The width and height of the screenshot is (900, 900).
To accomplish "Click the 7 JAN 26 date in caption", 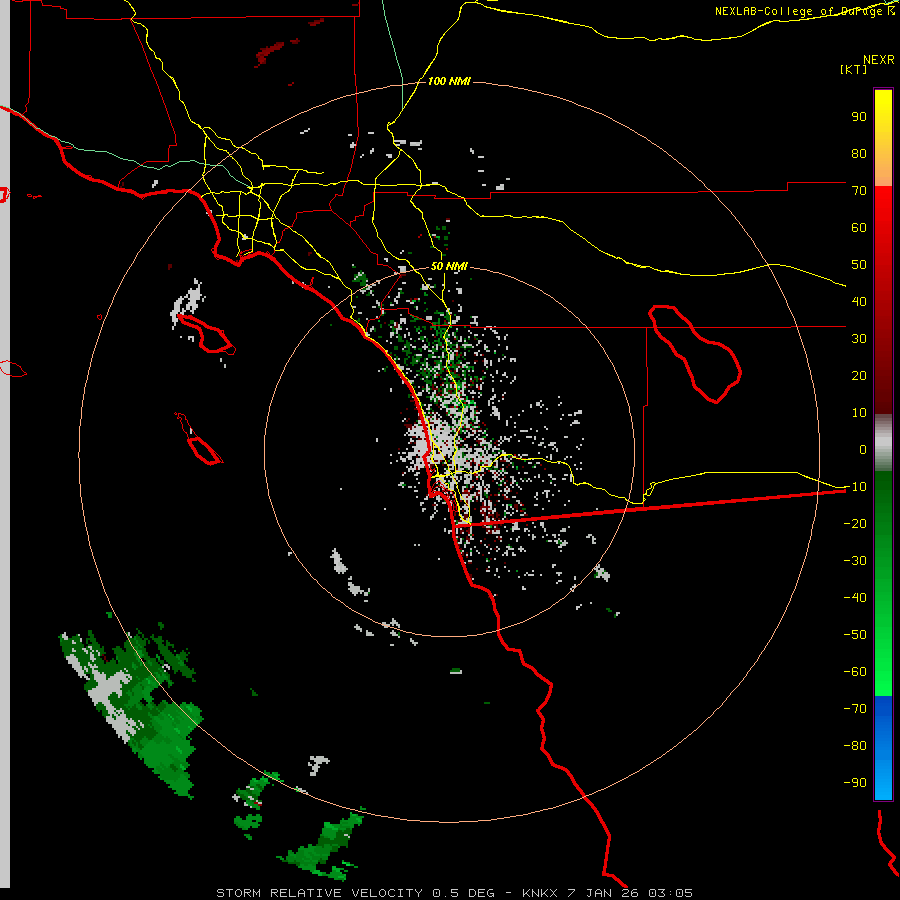I will point(604,893).
